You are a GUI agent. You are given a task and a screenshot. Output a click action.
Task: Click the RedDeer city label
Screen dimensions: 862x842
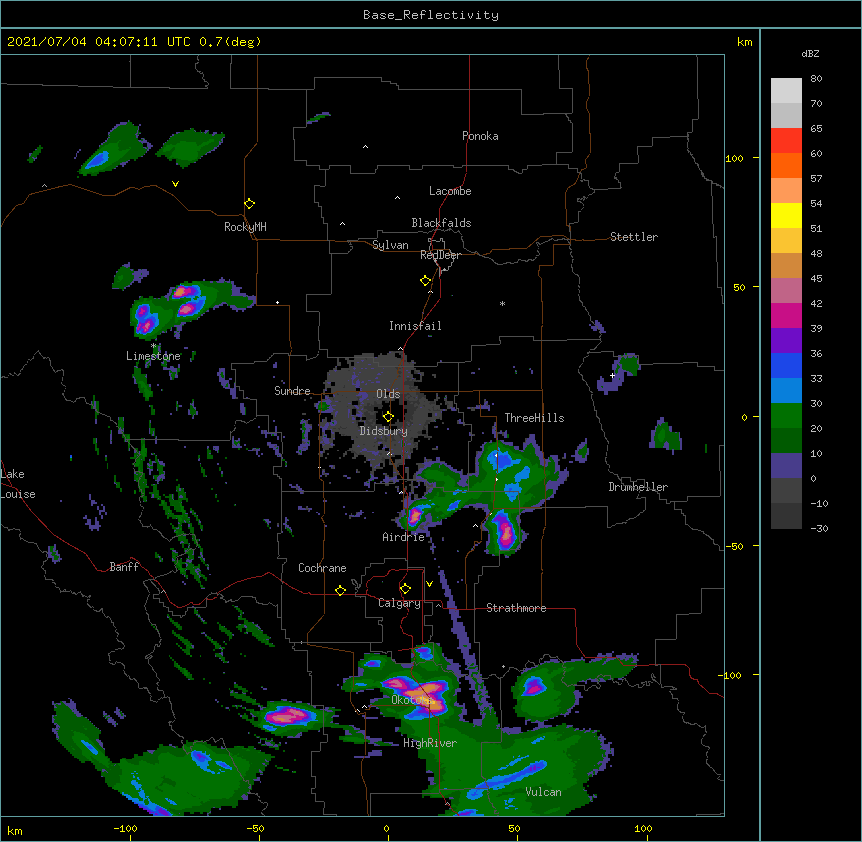(440, 255)
